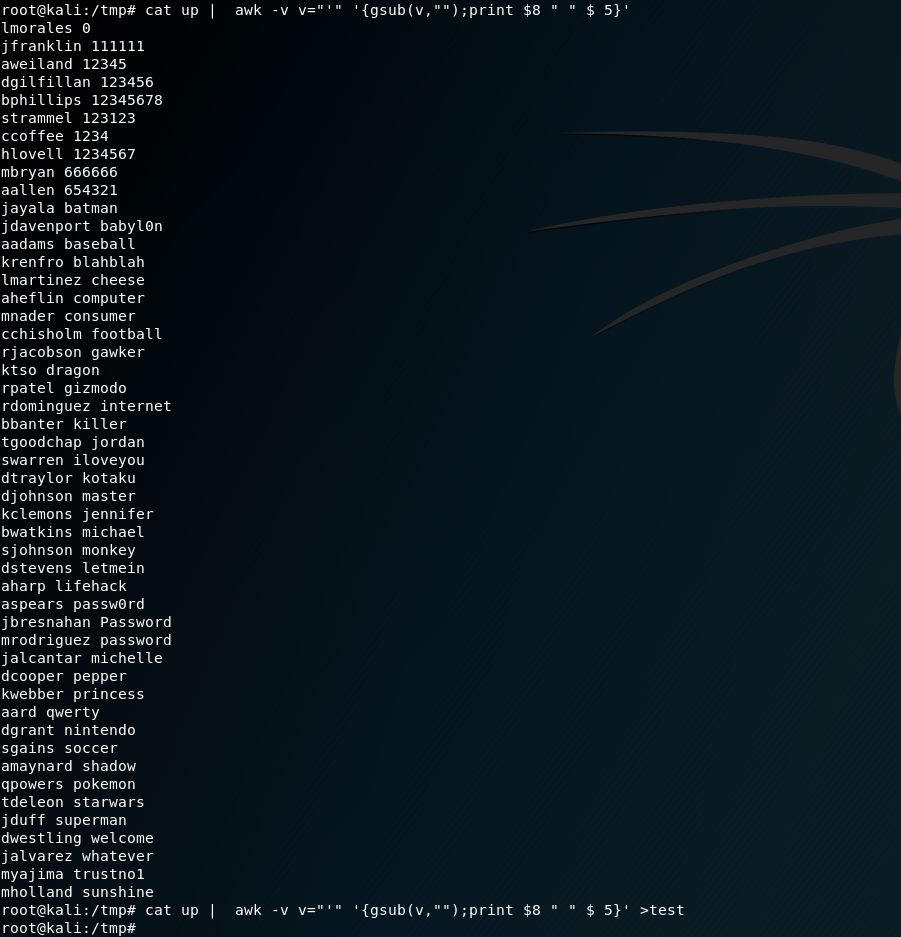Click on "sjohnson monkey"
Viewport: 901px width, 937px height.
click(69, 550)
